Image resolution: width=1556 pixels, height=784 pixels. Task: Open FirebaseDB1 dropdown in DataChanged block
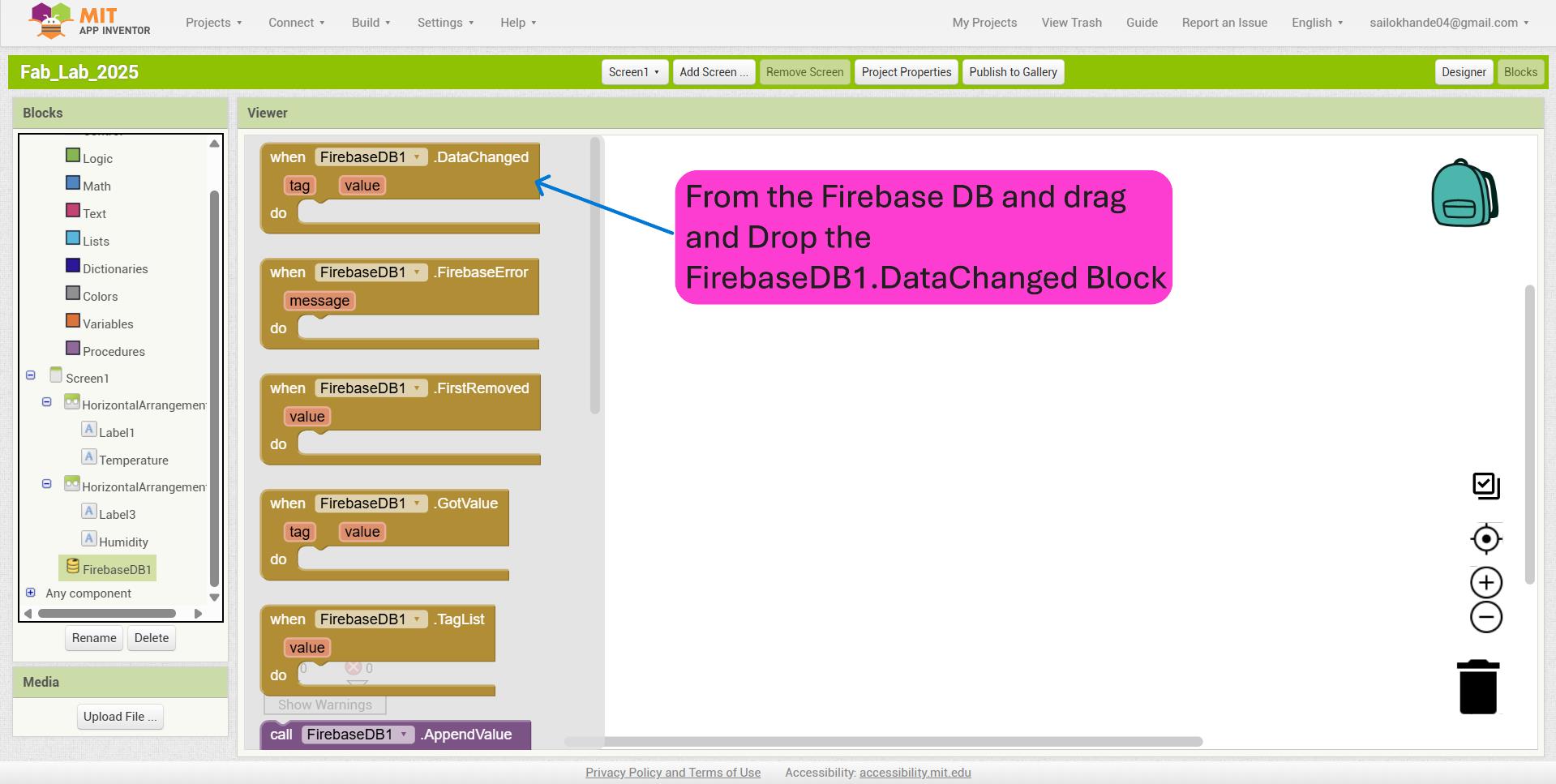click(371, 157)
